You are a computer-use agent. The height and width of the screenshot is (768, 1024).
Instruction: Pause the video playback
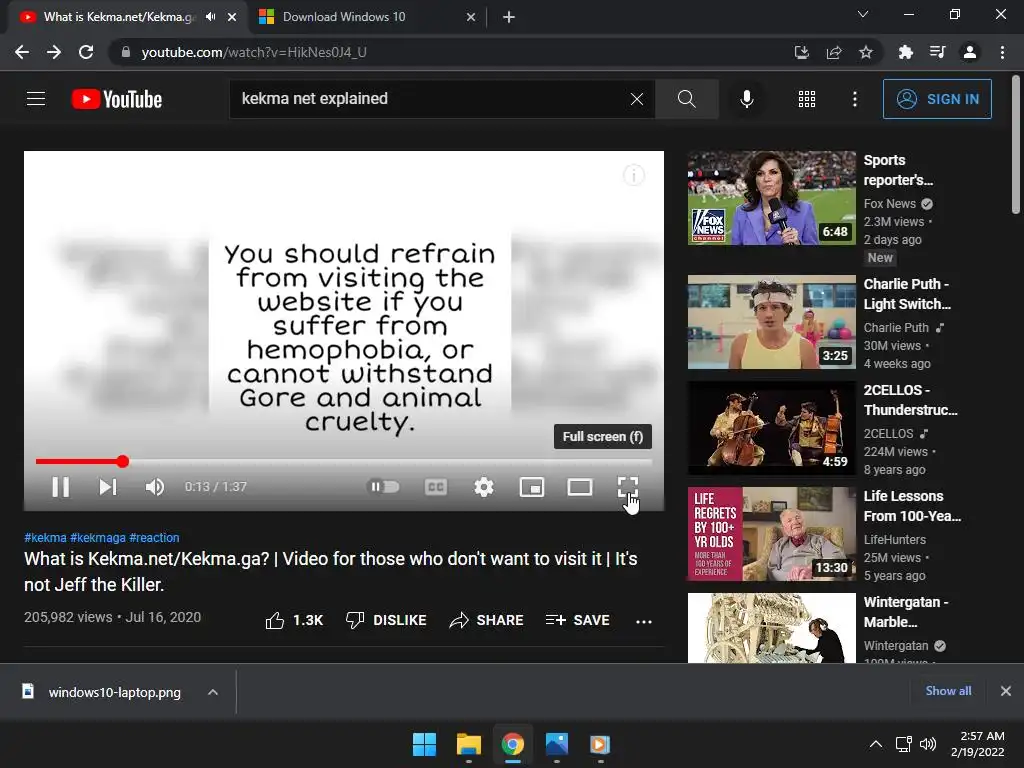click(x=61, y=487)
